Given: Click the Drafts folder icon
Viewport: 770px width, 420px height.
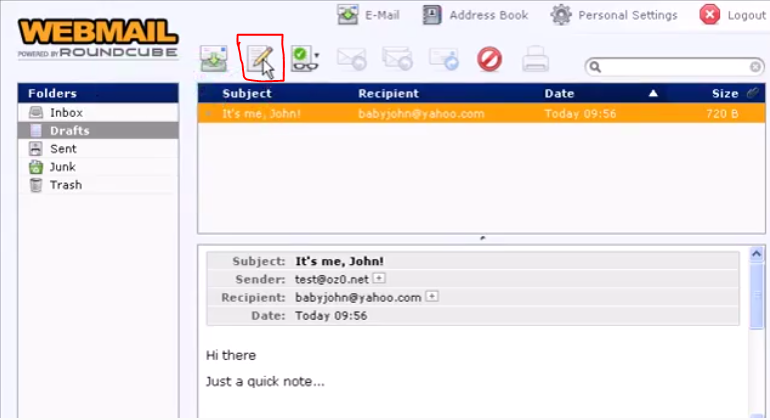Looking at the screenshot, I should tap(36, 131).
